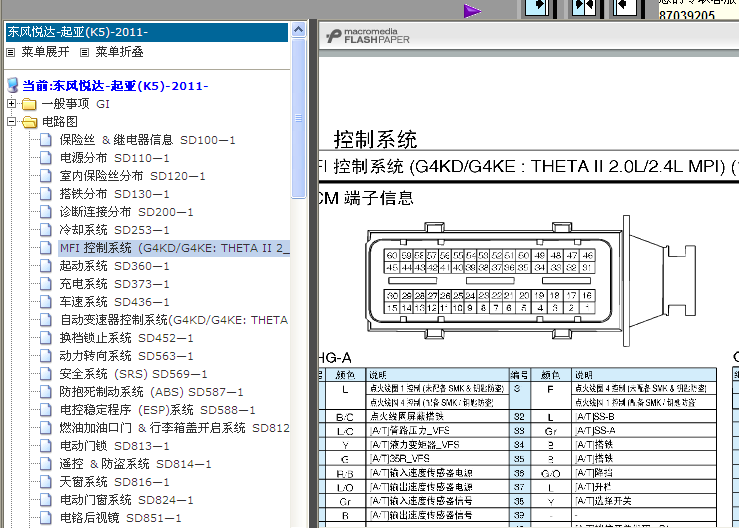Click page icon beside 室内保险丝分布
Screen dimensions: 739x528
(x=46, y=176)
